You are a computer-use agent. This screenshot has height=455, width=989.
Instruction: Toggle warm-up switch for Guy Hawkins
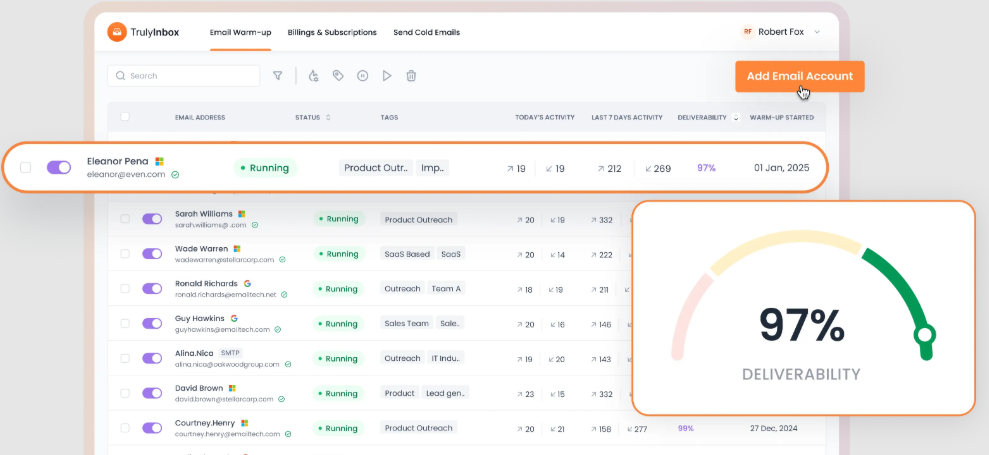click(x=152, y=323)
